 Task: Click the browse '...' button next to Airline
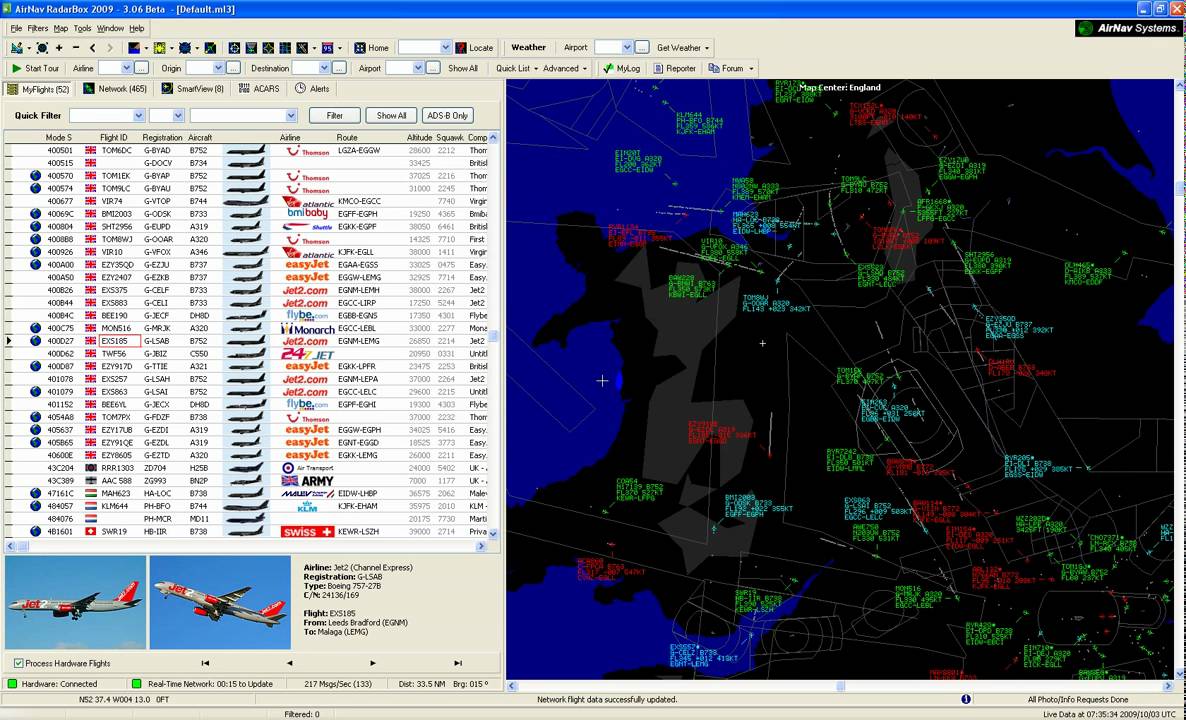pyautogui.click(x=141, y=68)
